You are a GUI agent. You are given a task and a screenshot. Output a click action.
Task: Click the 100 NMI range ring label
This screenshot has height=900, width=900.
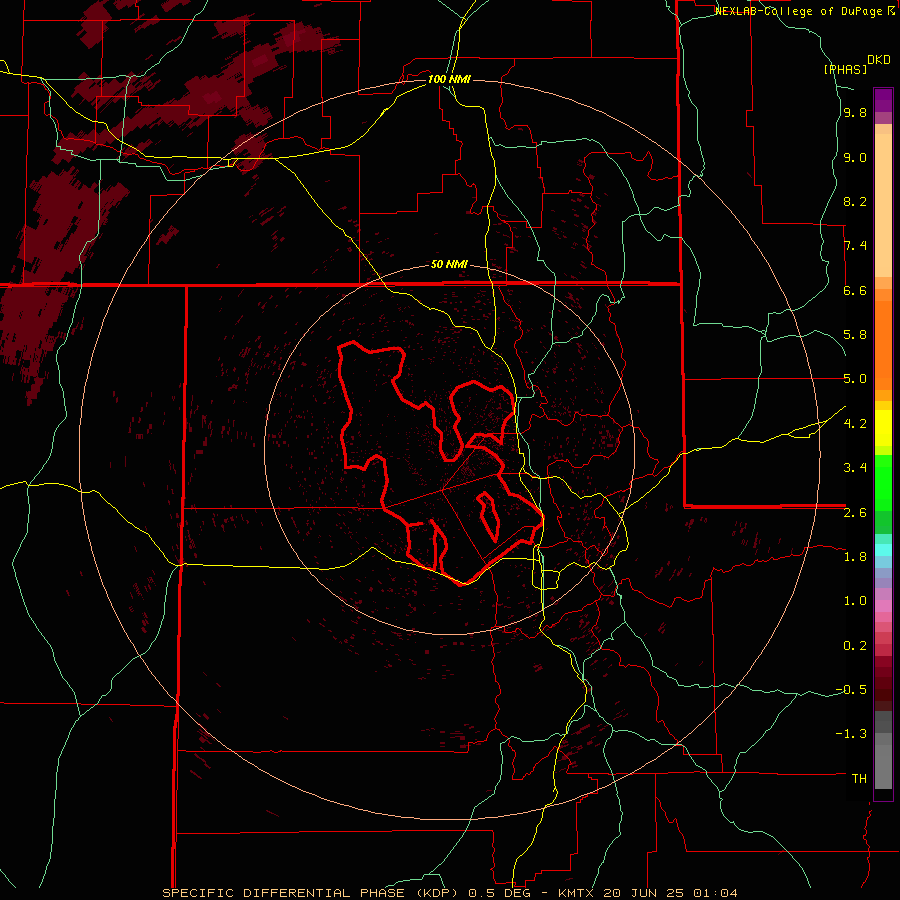point(449,79)
